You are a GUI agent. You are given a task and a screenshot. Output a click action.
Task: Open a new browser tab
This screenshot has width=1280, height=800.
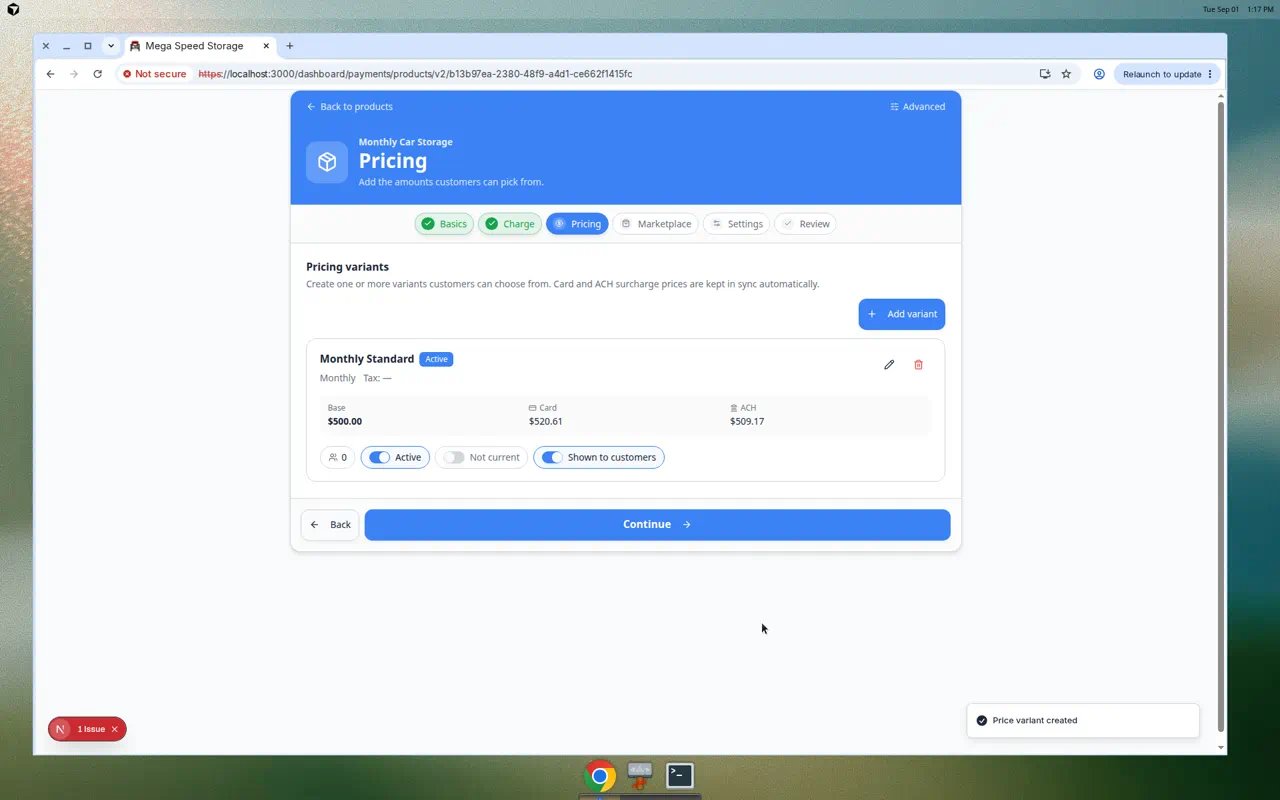(290, 46)
